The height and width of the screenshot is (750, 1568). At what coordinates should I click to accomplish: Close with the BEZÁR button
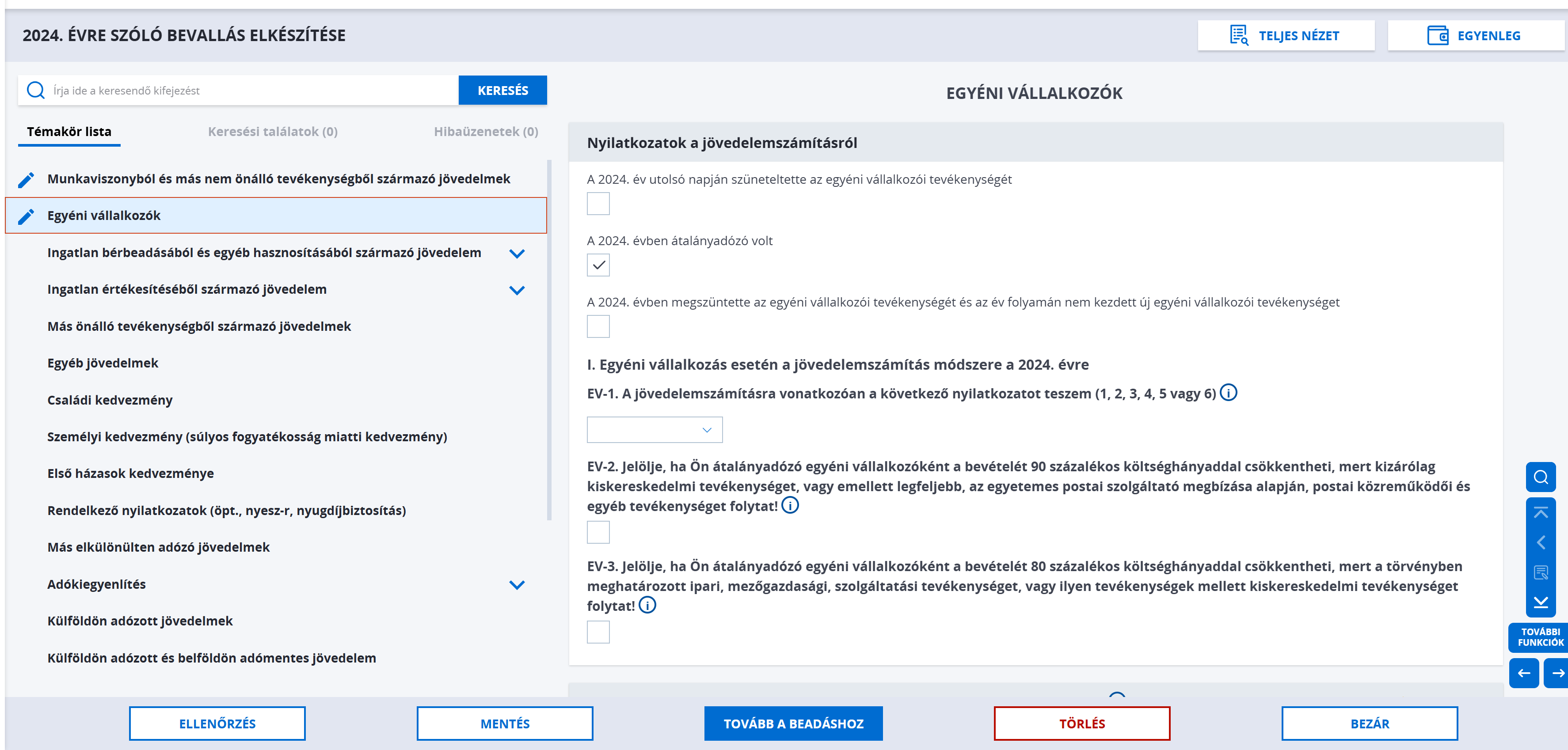(1370, 723)
